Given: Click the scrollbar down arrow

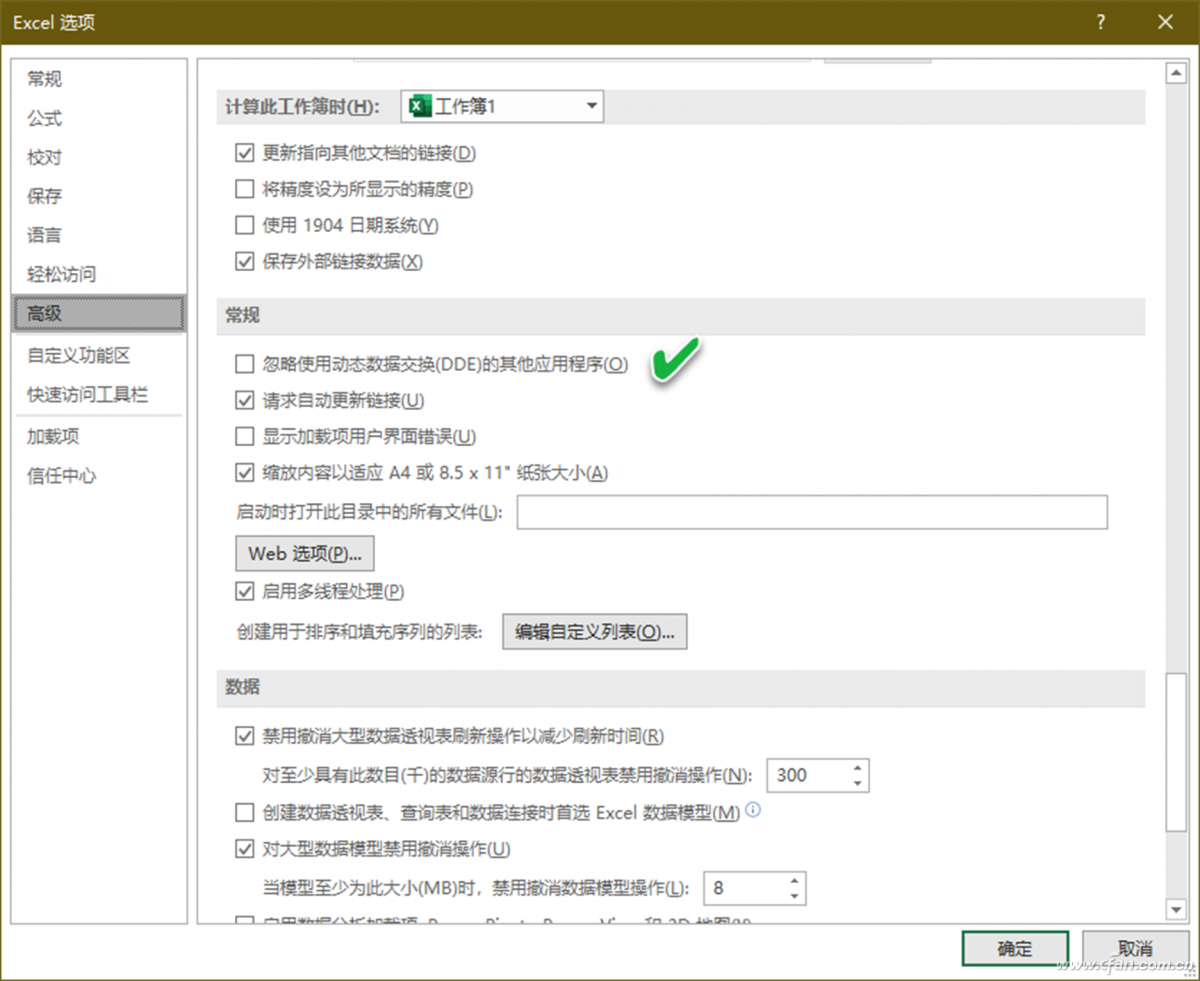Looking at the screenshot, I should click(x=1177, y=910).
